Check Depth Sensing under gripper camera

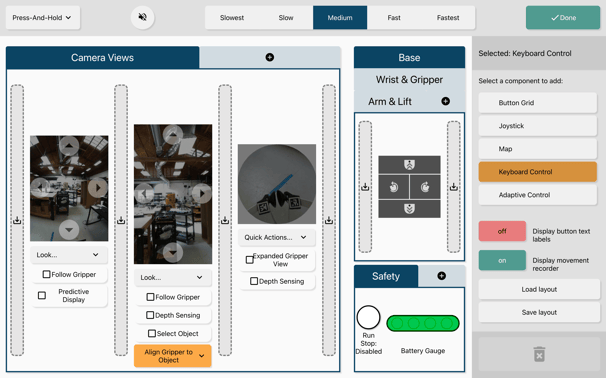(254, 281)
